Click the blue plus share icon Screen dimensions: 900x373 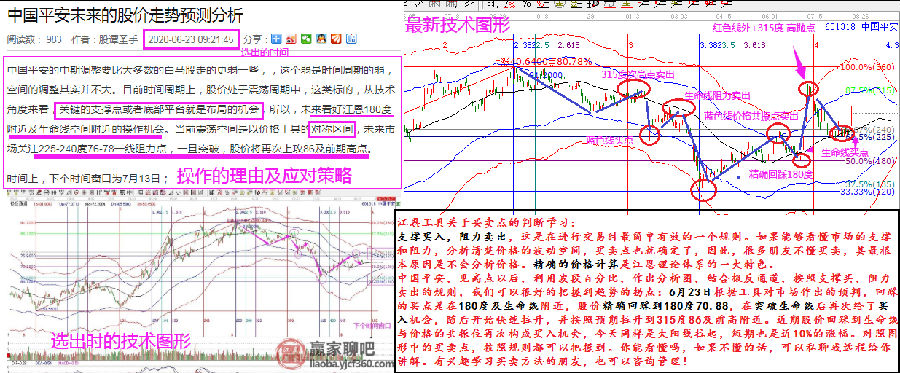(x=276, y=39)
